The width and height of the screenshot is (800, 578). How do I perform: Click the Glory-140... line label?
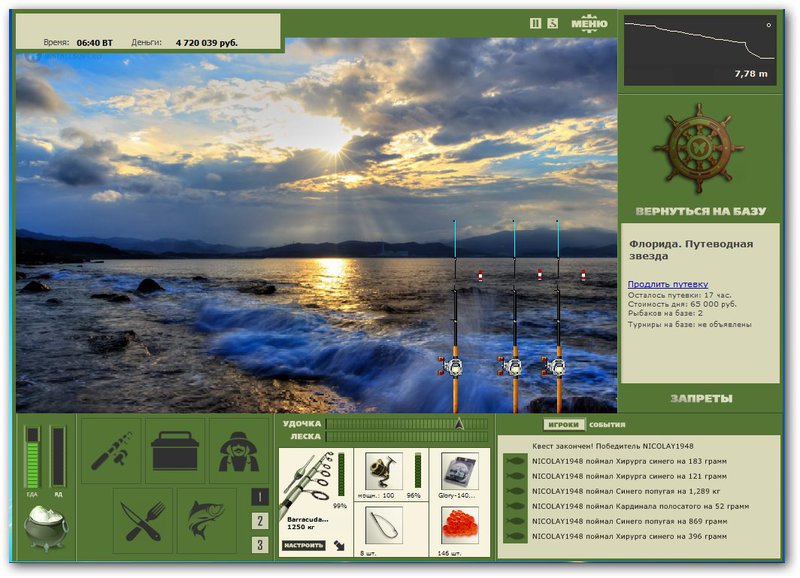coord(456,495)
